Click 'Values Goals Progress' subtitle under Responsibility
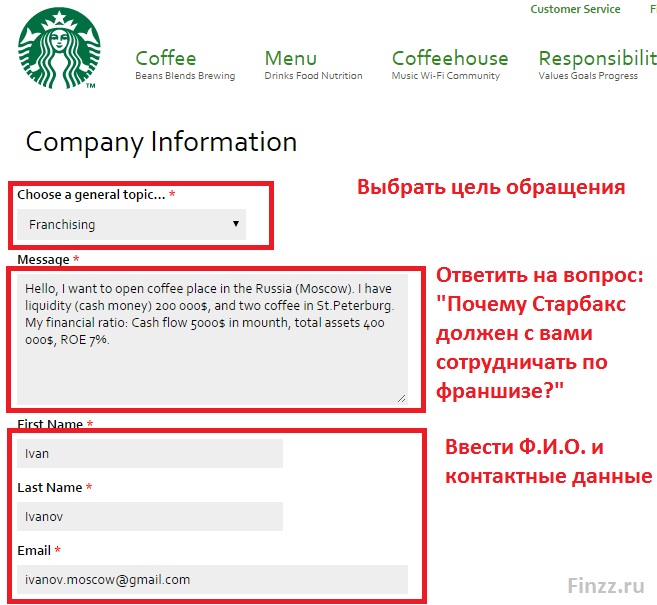 point(588,76)
